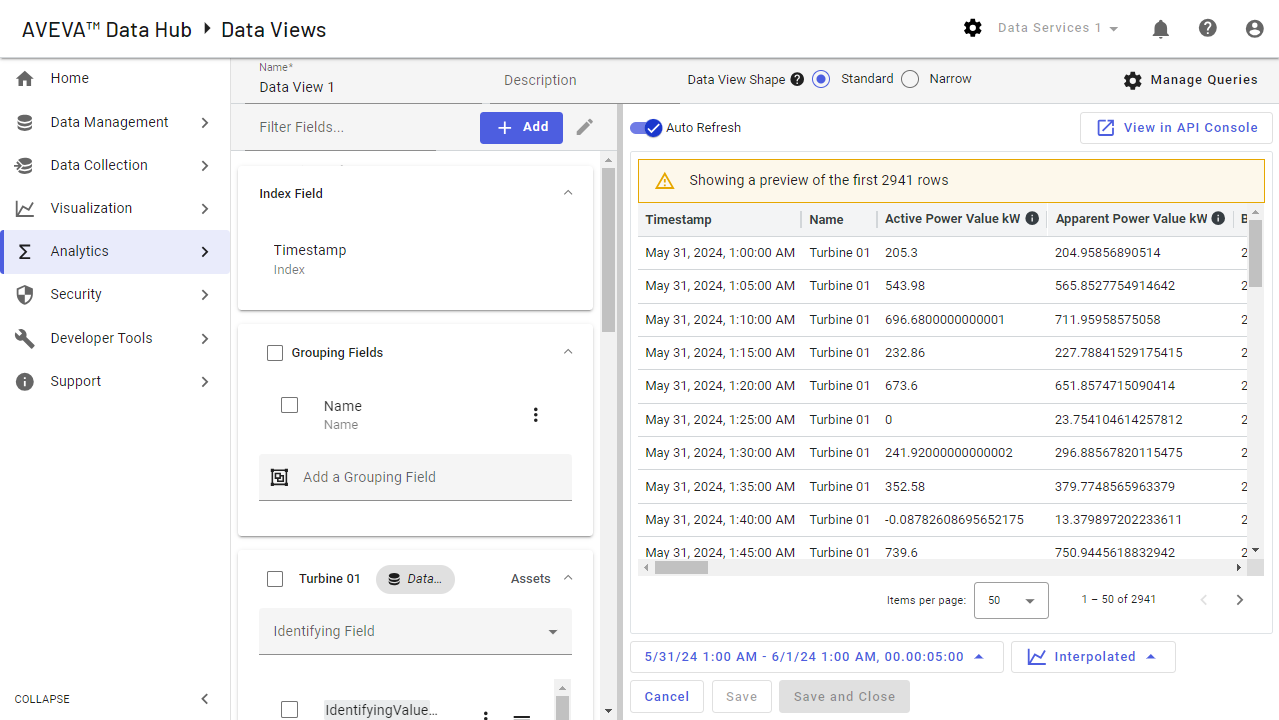The width and height of the screenshot is (1279, 720).
Task: Click Manage Queries
Action: [x=1190, y=80]
